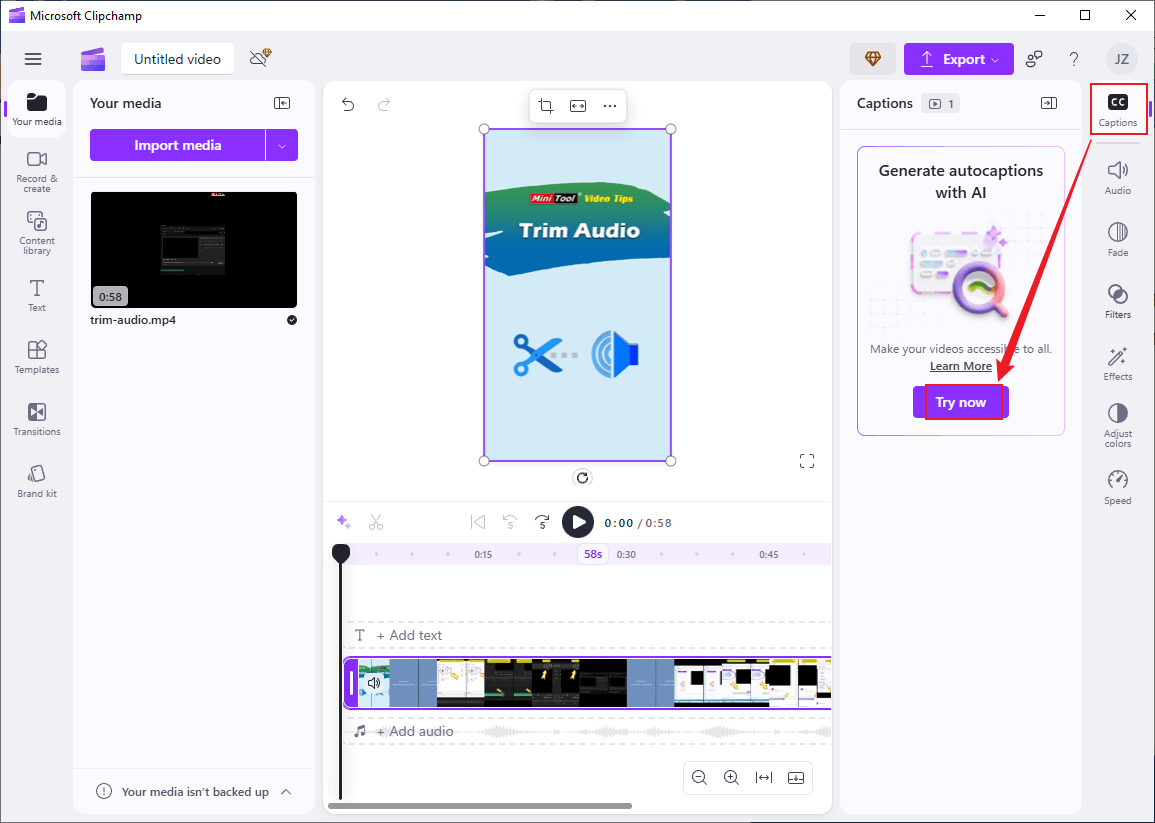
Task: Expand the Import media dropdown arrow
Action: pyautogui.click(x=282, y=145)
